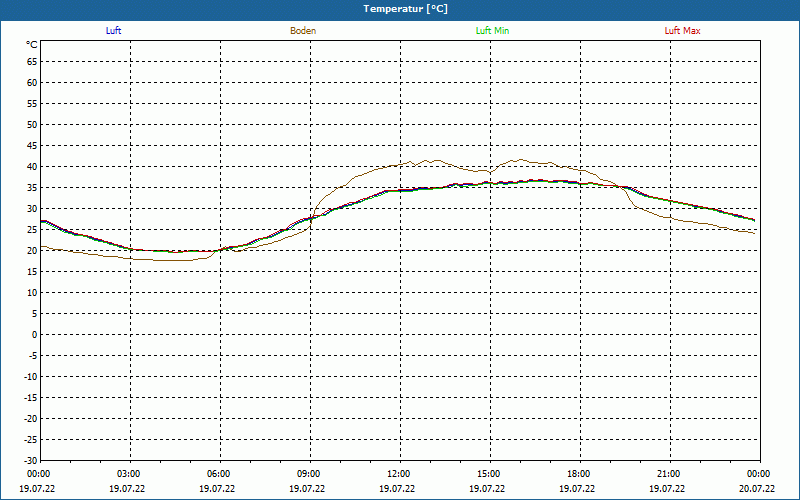Image resolution: width=800 pixels, height=500 pixels.
Task: Click the 25 y-axis value
Action: [32, 230]
